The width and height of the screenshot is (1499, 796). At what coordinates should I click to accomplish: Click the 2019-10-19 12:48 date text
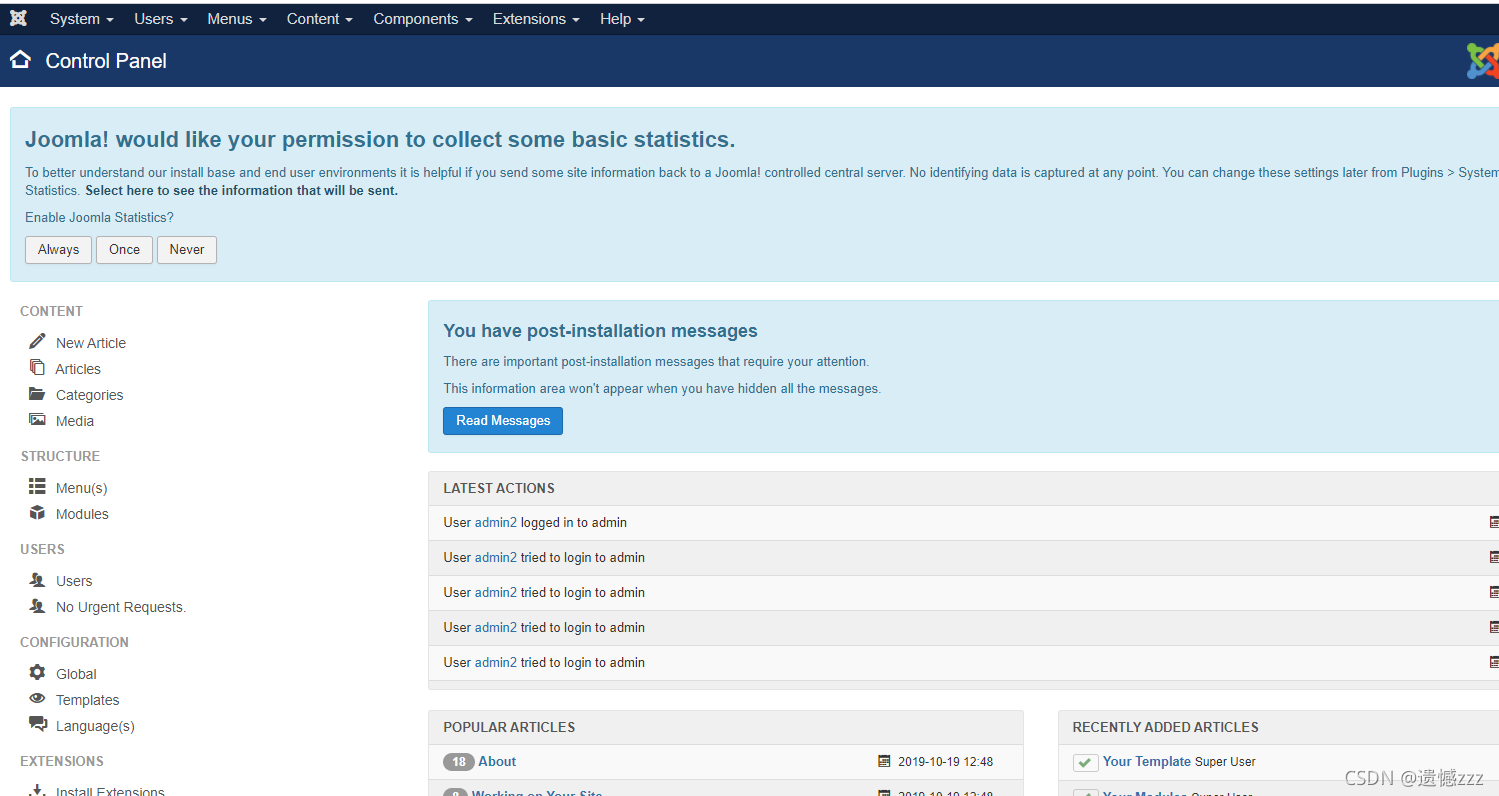946,761
